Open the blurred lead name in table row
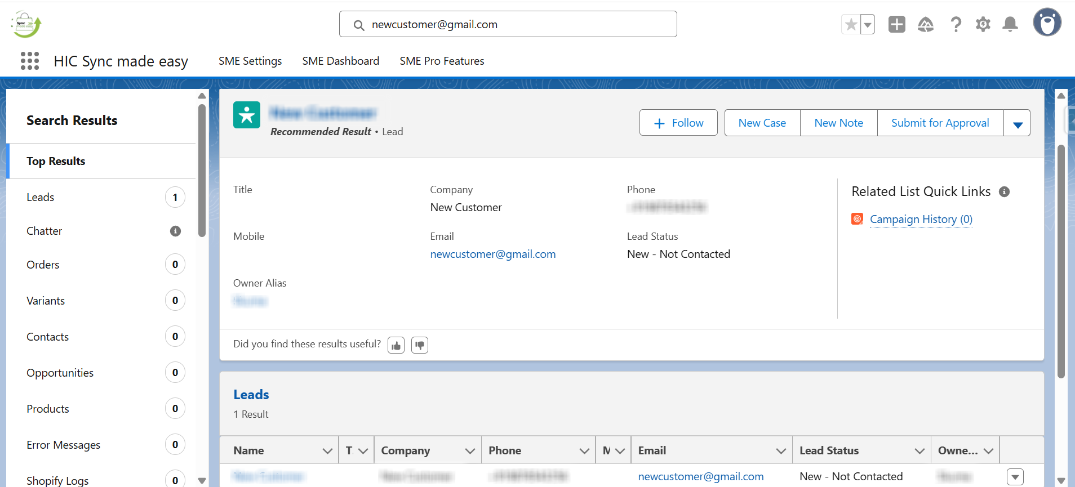The width and height of the screenshot is (1075, 487). click(x=269, y=476)
